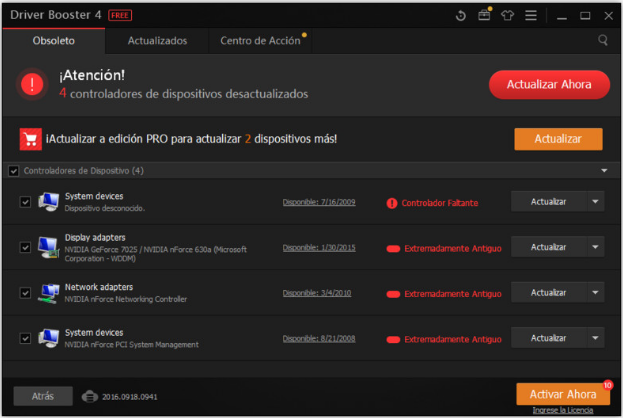Open link Disponible: 7/16/2009
Screen dimensions: 623x418
(x=319, y=202)
